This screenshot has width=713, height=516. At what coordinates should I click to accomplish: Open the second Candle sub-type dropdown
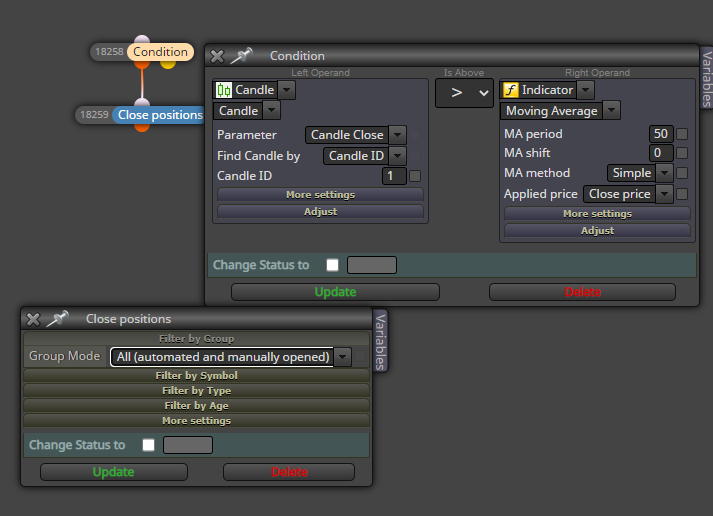tap(271, 110)
